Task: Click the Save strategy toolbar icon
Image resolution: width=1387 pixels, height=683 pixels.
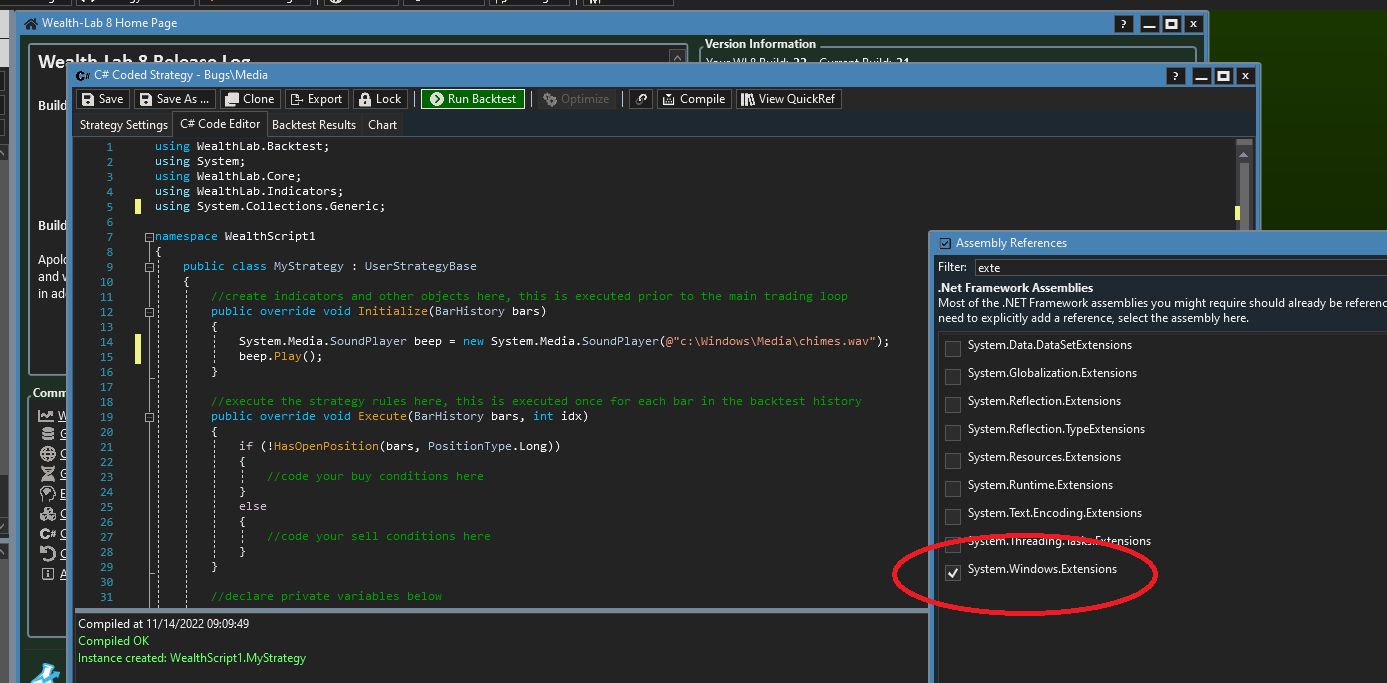Action: [x=88, y=99]
